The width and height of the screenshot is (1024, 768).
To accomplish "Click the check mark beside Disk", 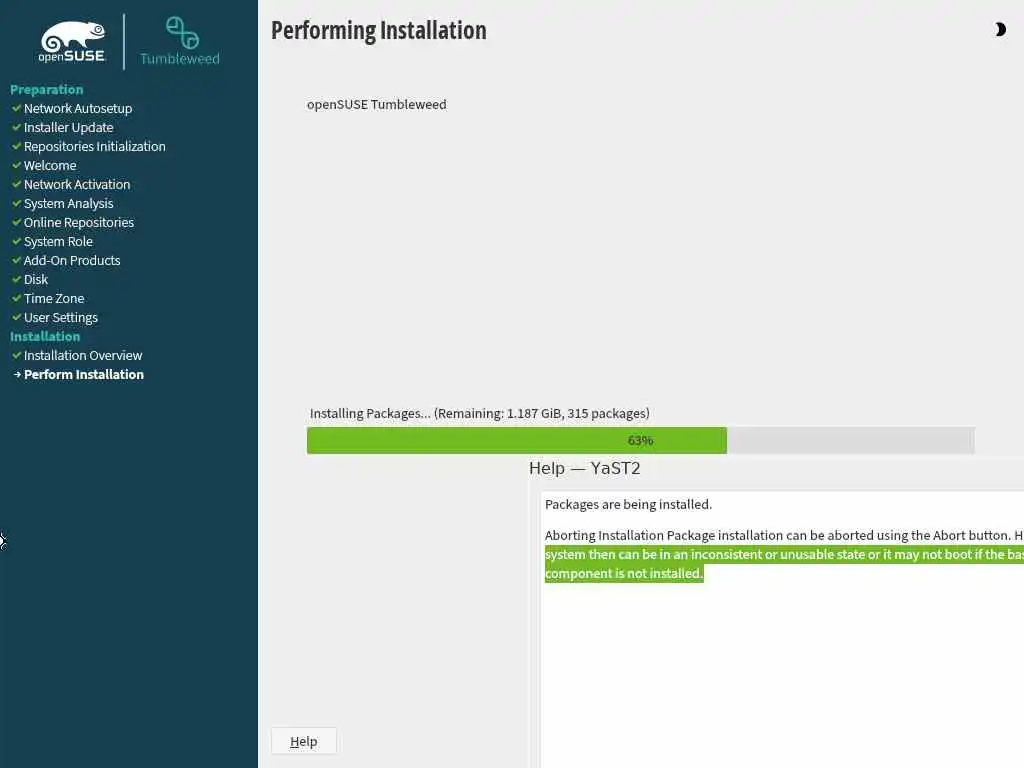I will 16,279.
